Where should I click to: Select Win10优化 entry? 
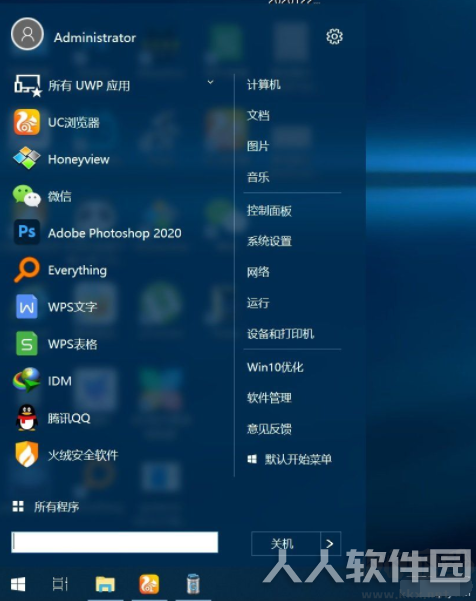275,367
